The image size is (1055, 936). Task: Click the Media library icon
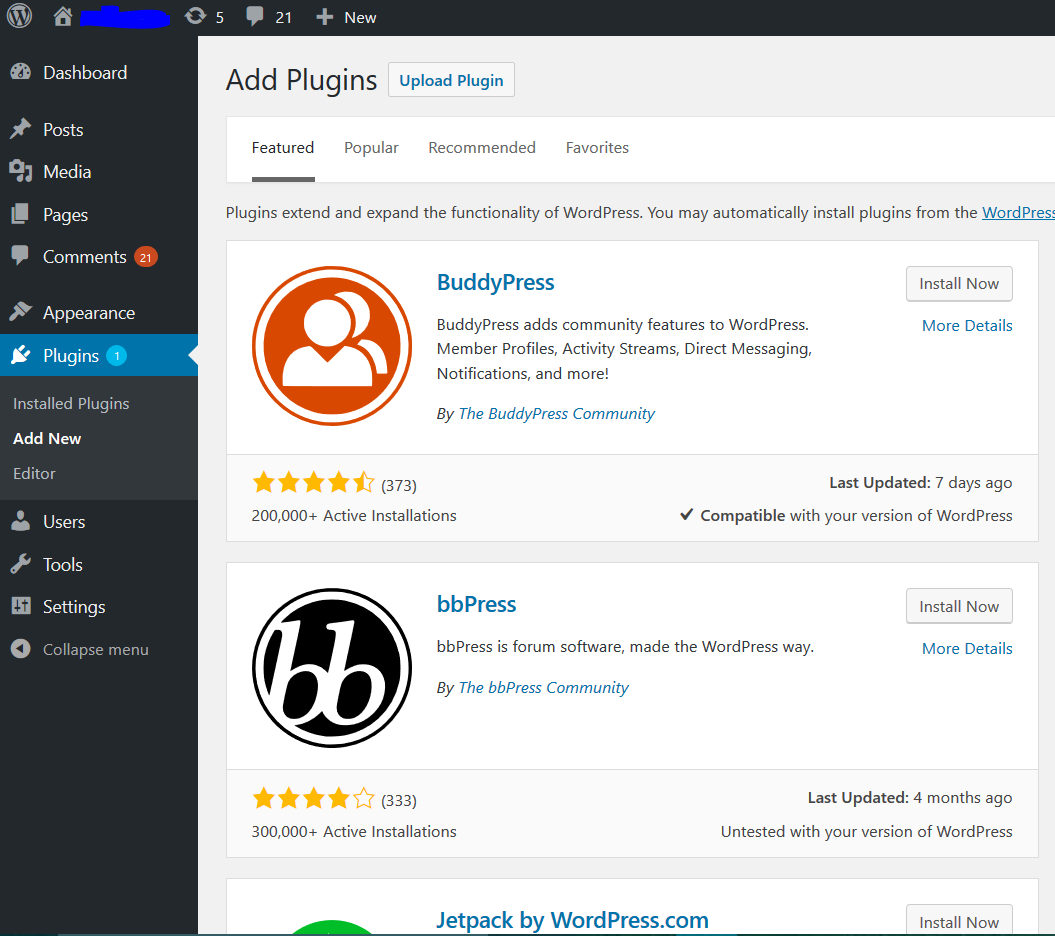tap(21, 172)
